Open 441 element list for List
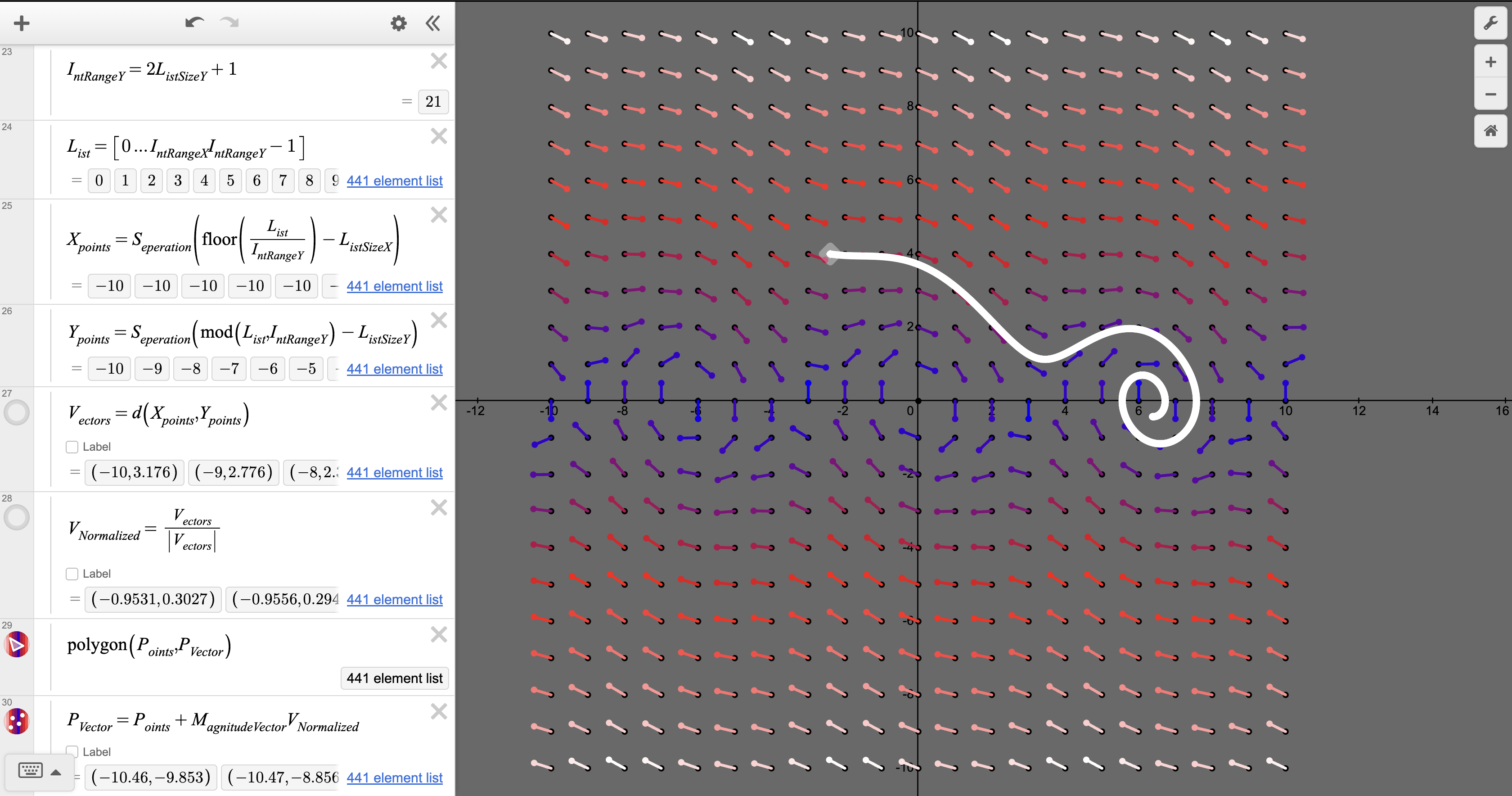Viewport: 1512px width, 796px height. [395, 181]
